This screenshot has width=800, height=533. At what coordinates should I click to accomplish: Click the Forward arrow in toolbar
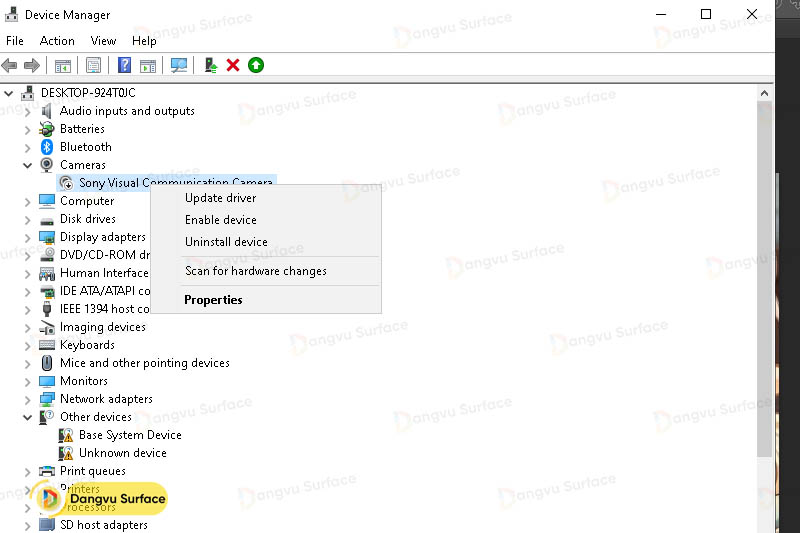click(32, 65)
